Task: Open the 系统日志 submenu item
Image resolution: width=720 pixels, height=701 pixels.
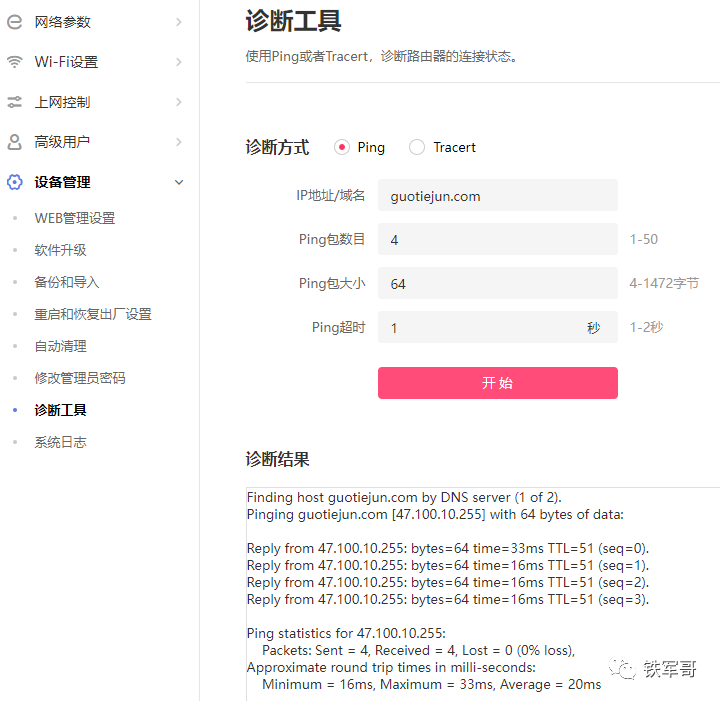Action: [61, 442]
